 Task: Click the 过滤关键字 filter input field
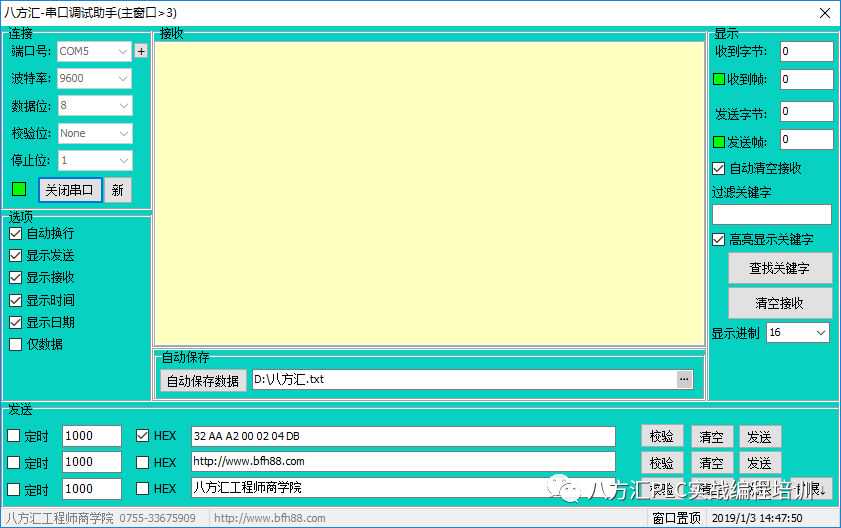771,215
